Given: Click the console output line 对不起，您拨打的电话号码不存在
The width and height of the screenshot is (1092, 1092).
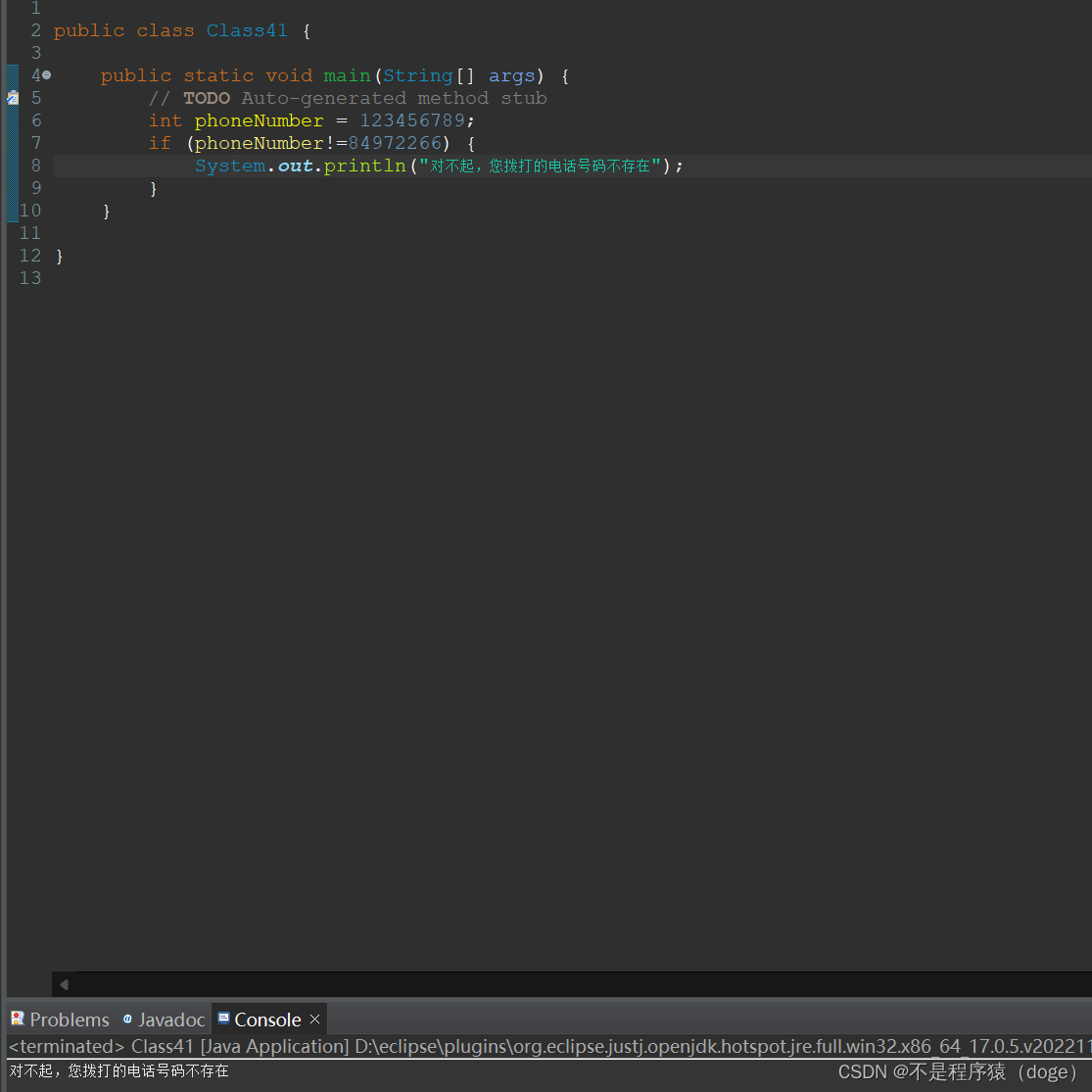Looking at the screenshot, I should 119,1070.
